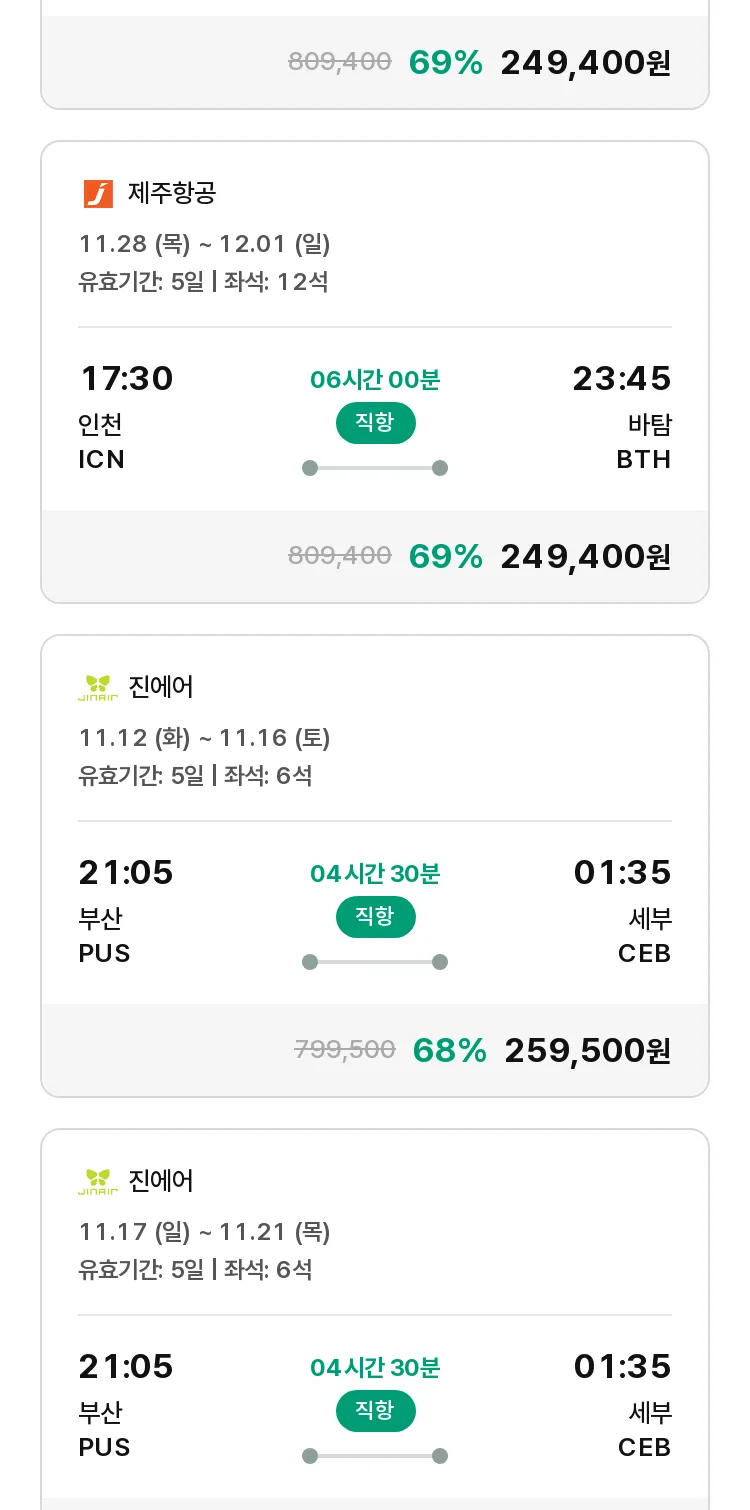Tap the 68% discount rate label

(x=449, y=1050)
